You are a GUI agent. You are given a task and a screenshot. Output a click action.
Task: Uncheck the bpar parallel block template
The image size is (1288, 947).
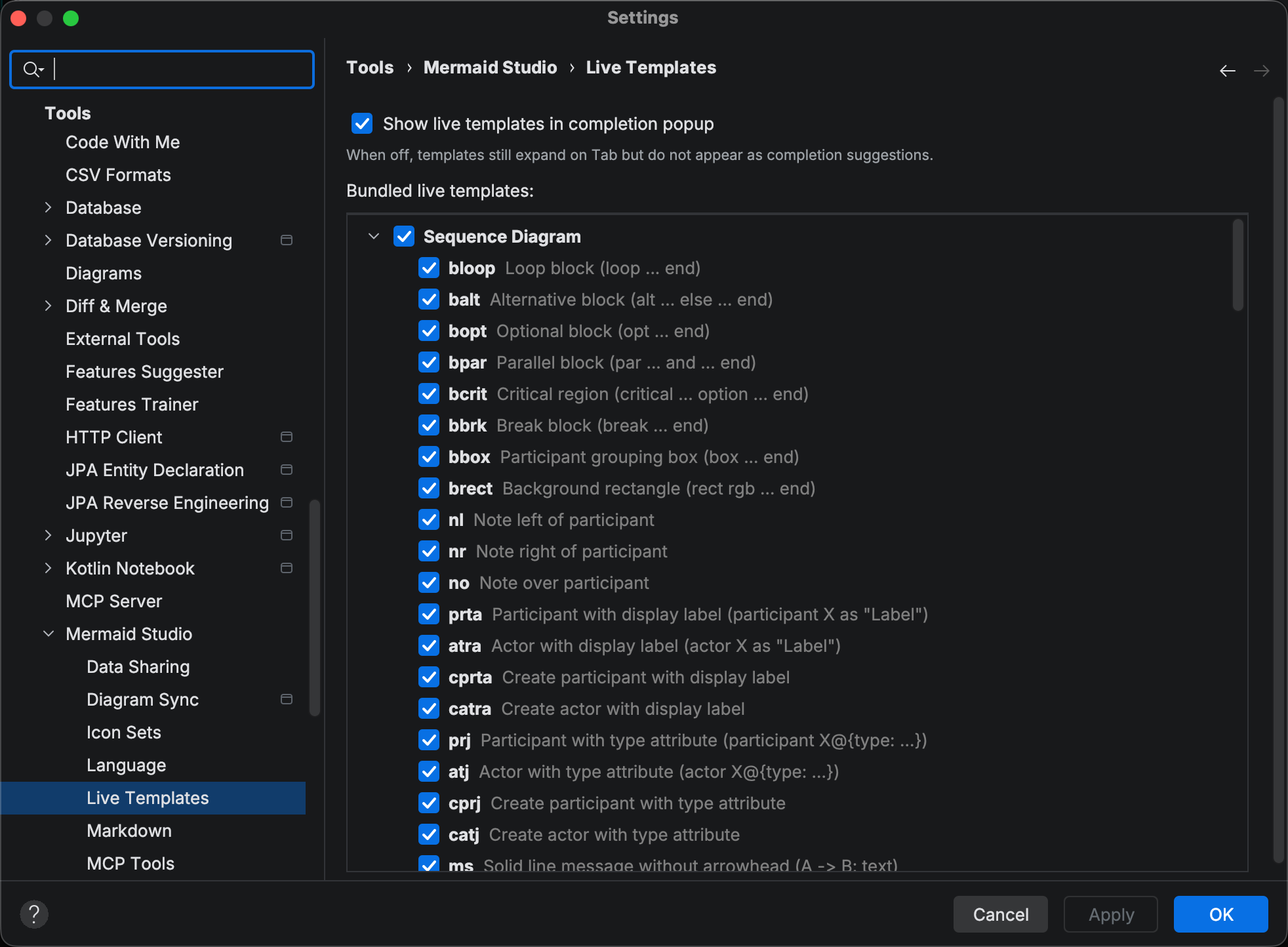pos(429,362)
